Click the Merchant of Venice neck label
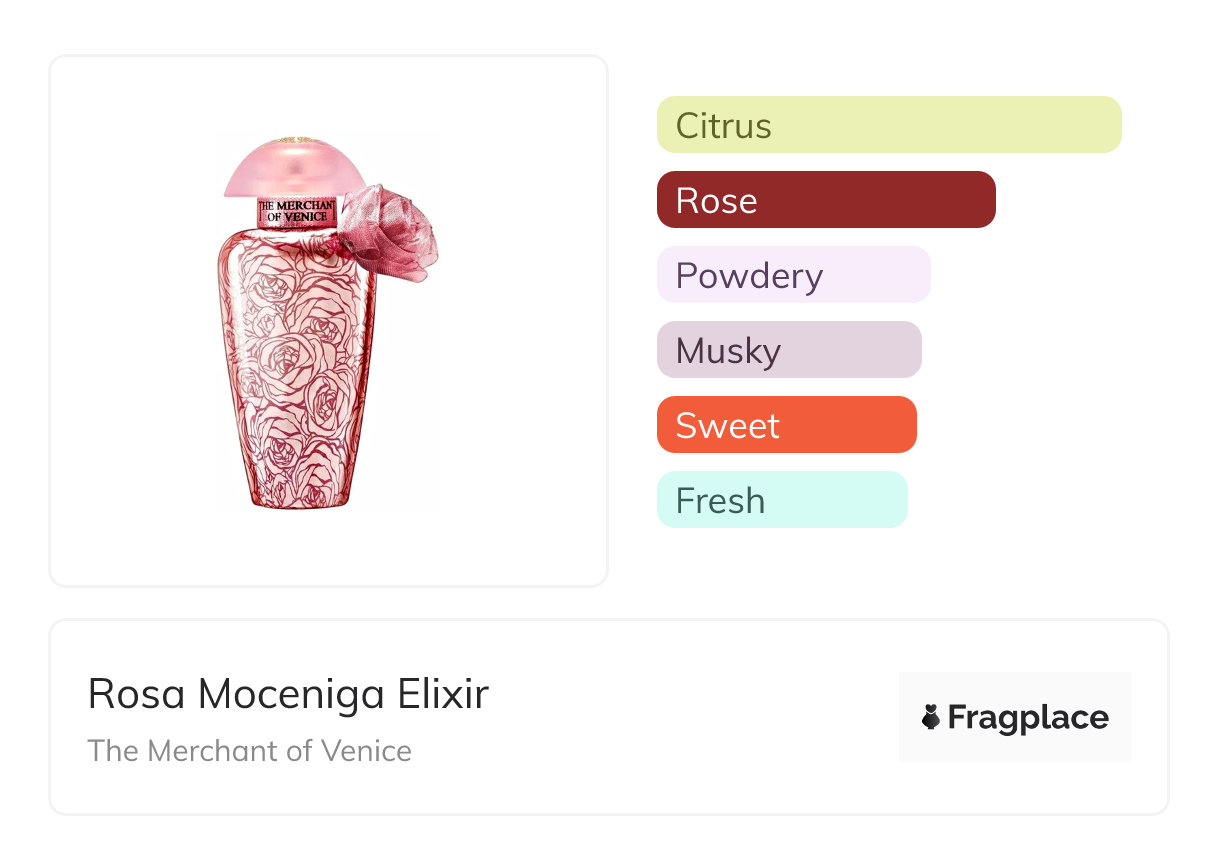The image size is (1218, 864). coord(298,211)
